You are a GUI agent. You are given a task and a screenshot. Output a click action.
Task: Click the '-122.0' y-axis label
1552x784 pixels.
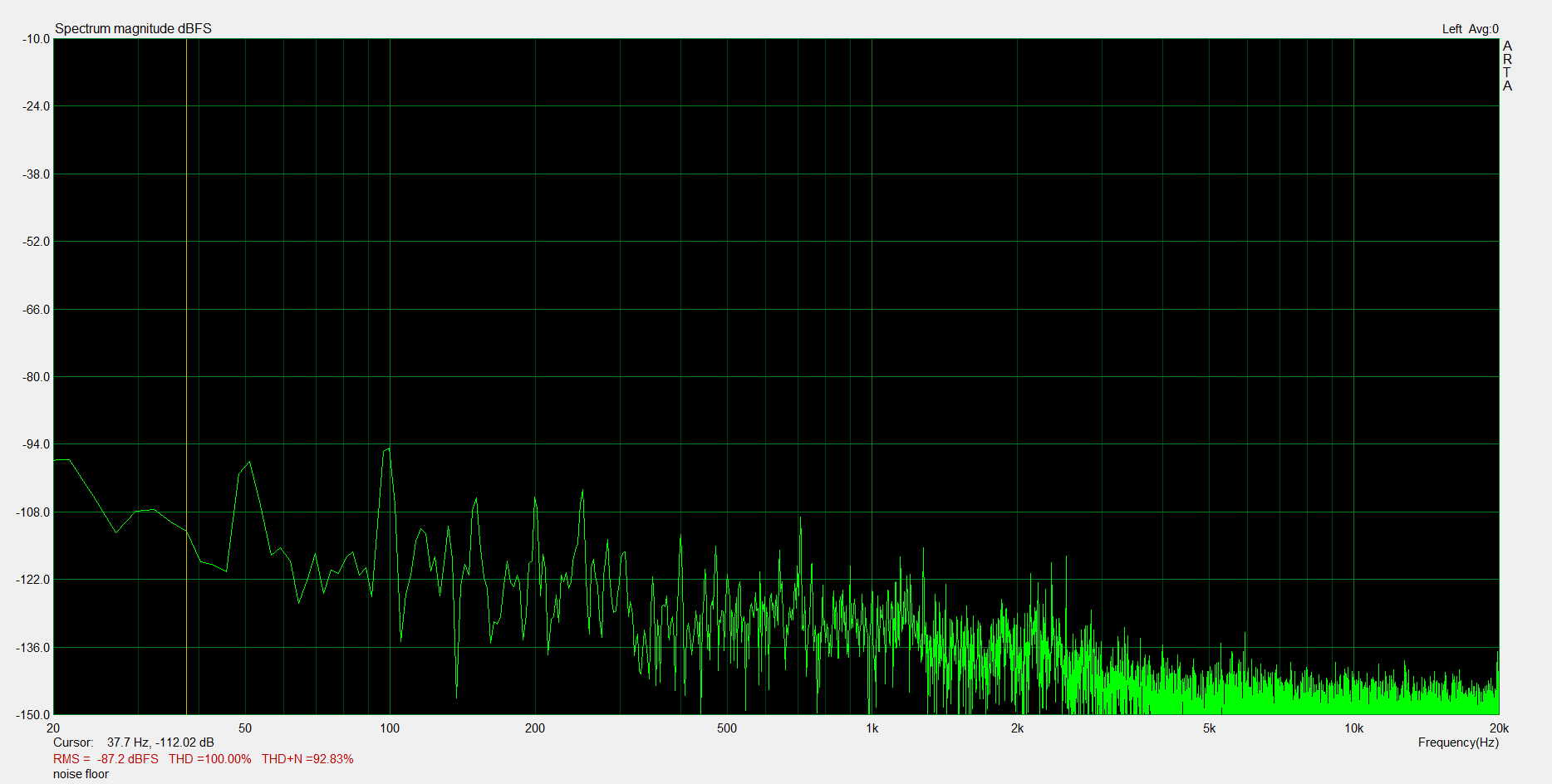coord(33,580)
